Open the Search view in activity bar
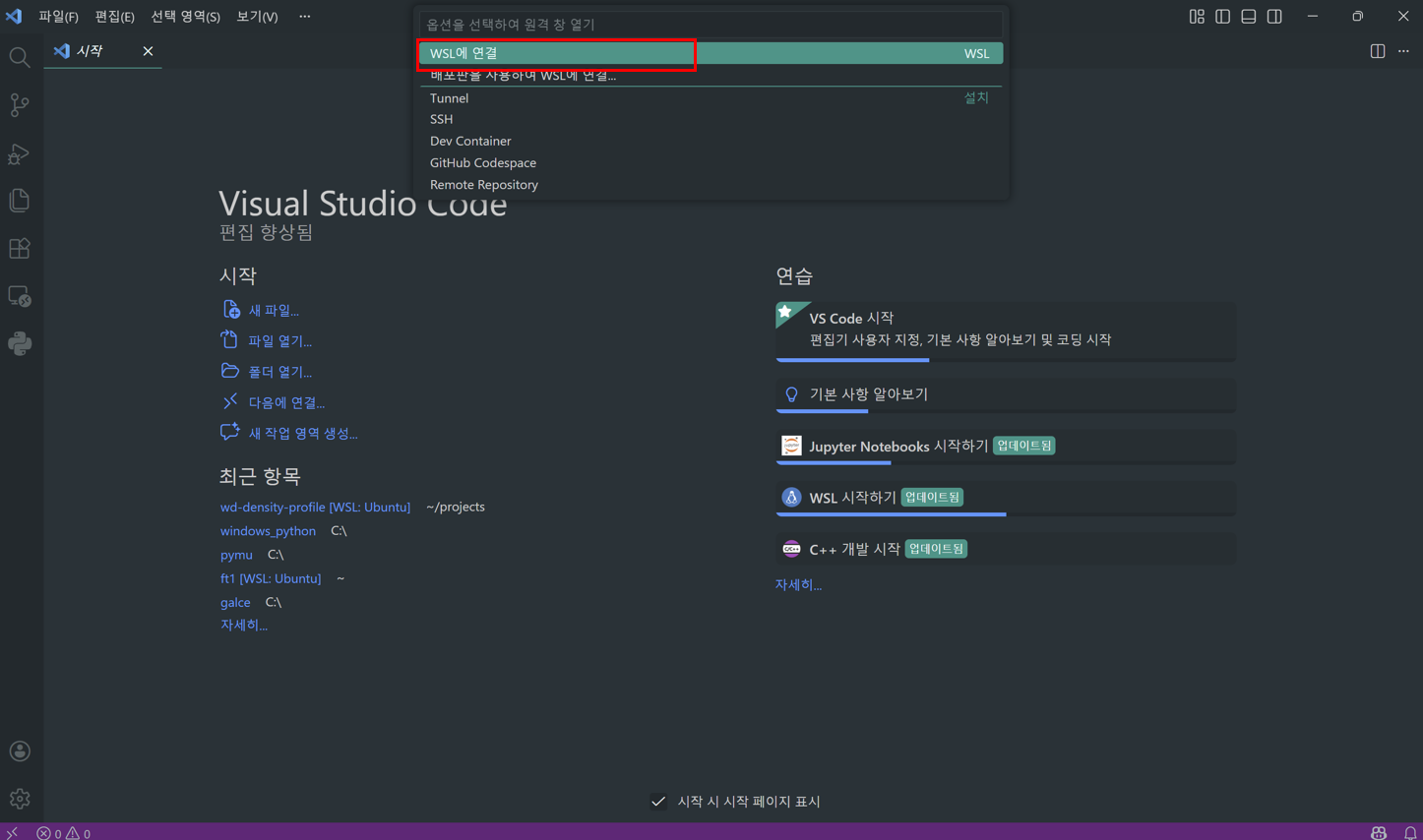 pos(20,58)
